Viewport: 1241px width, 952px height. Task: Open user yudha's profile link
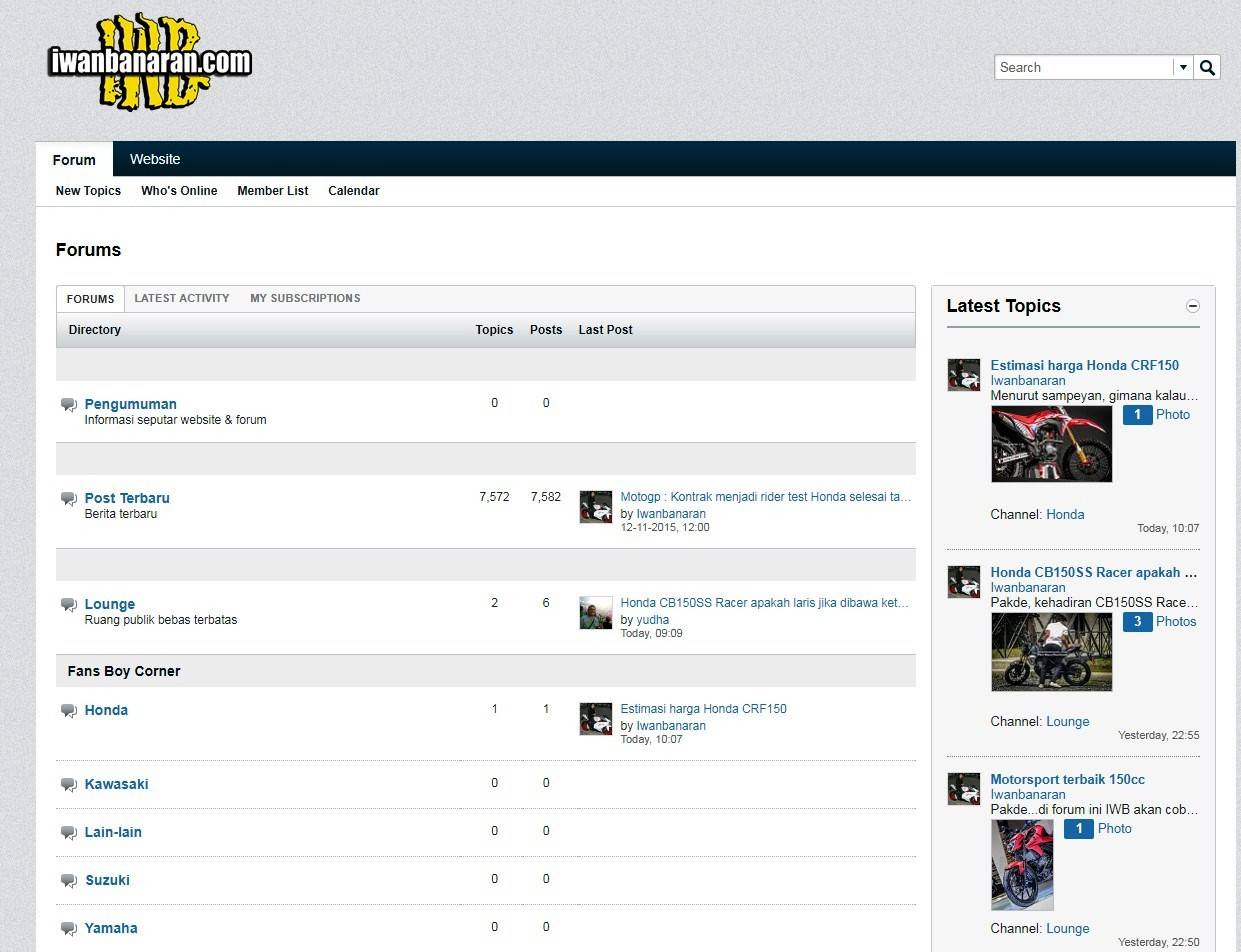653,620
